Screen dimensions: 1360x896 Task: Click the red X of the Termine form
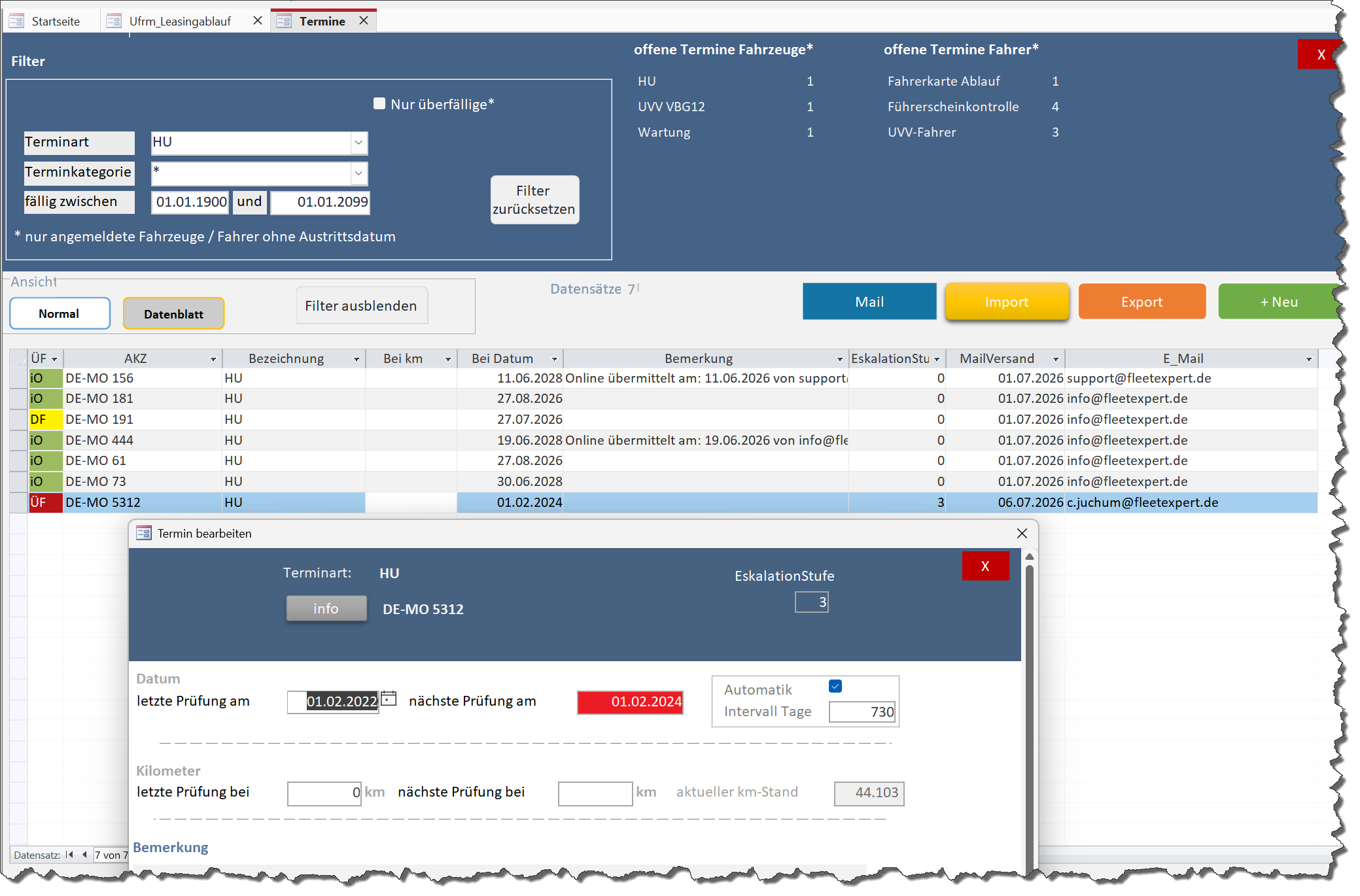pos(1320,54)
